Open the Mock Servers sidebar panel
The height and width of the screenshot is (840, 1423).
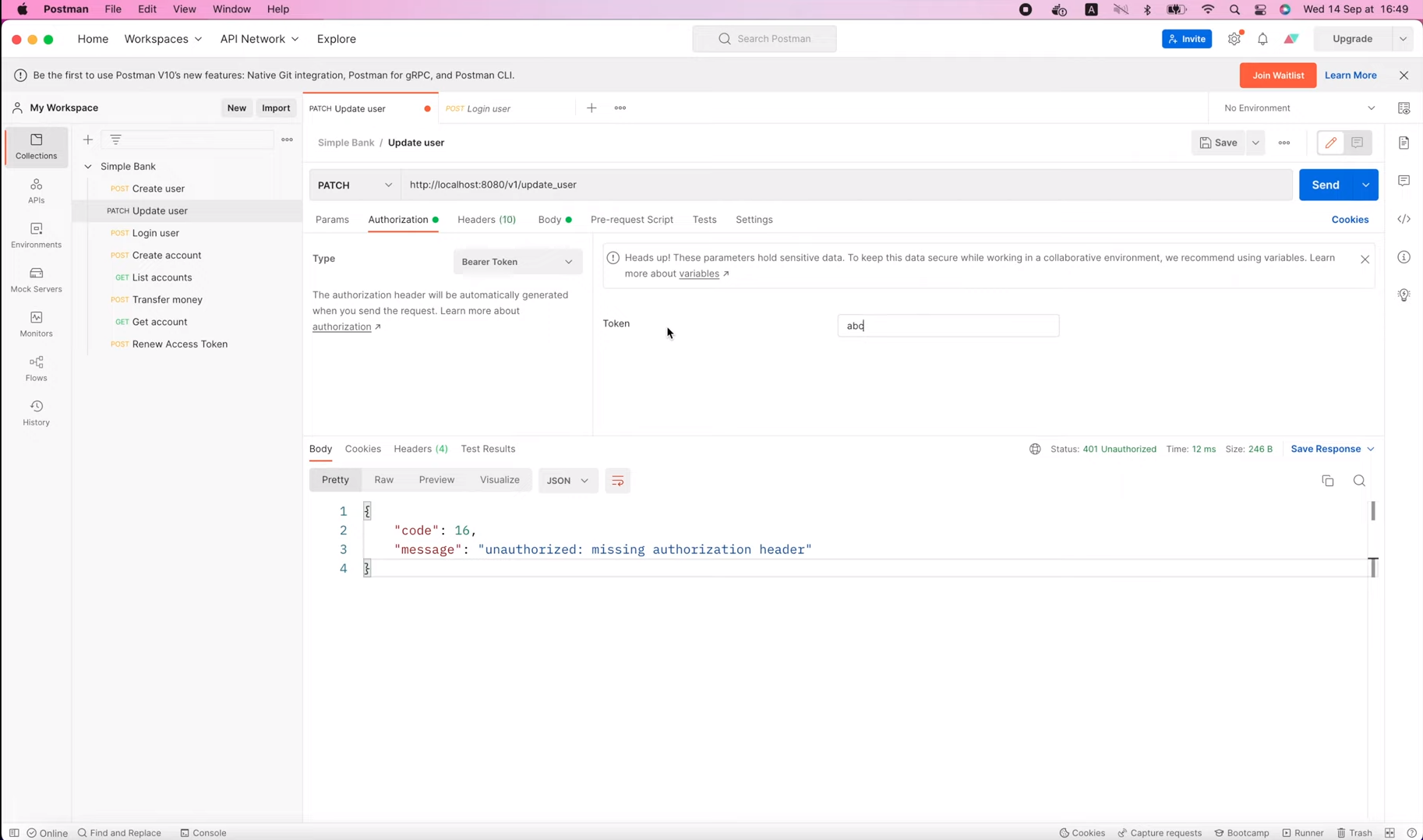[x=36, y=280]
